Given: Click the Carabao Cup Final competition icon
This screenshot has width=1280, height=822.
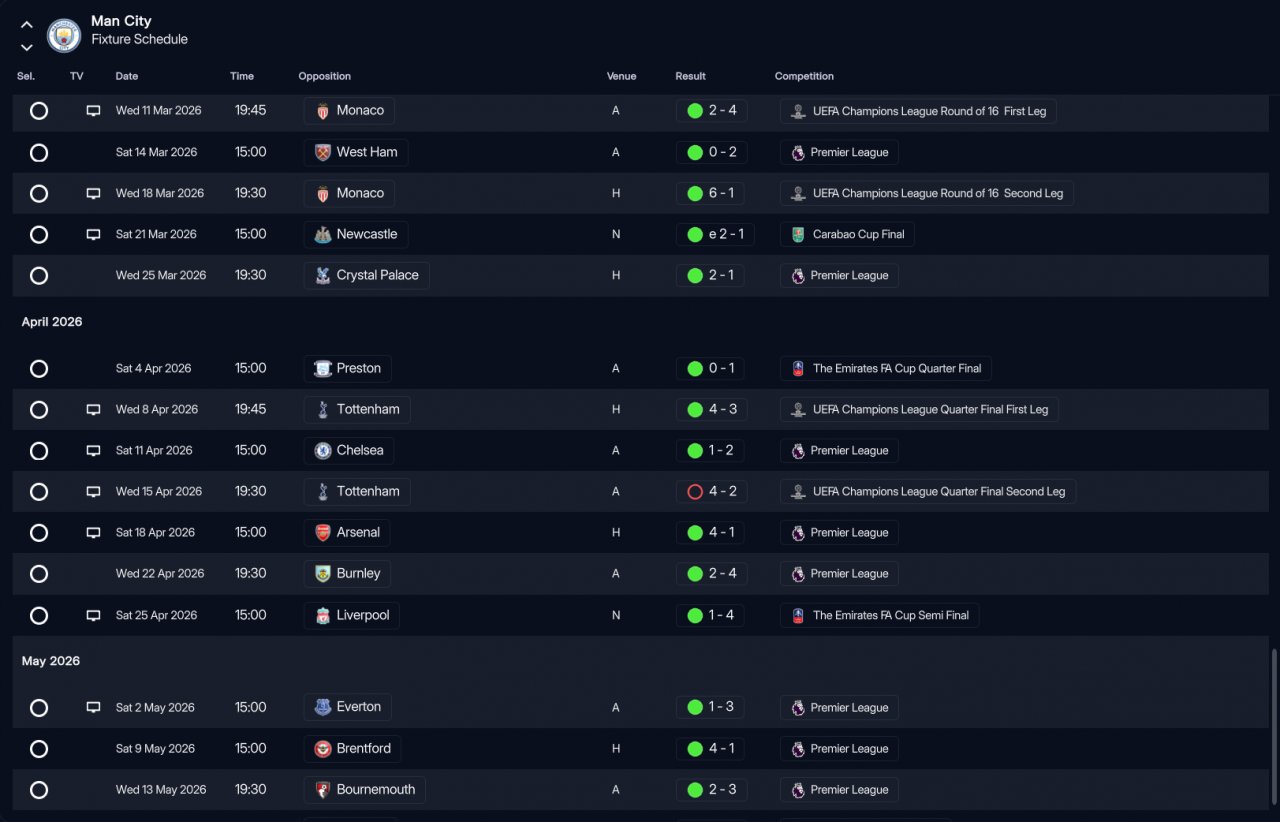Looking at the screenshot, I should pyautogui.click(x=798, y=235).
